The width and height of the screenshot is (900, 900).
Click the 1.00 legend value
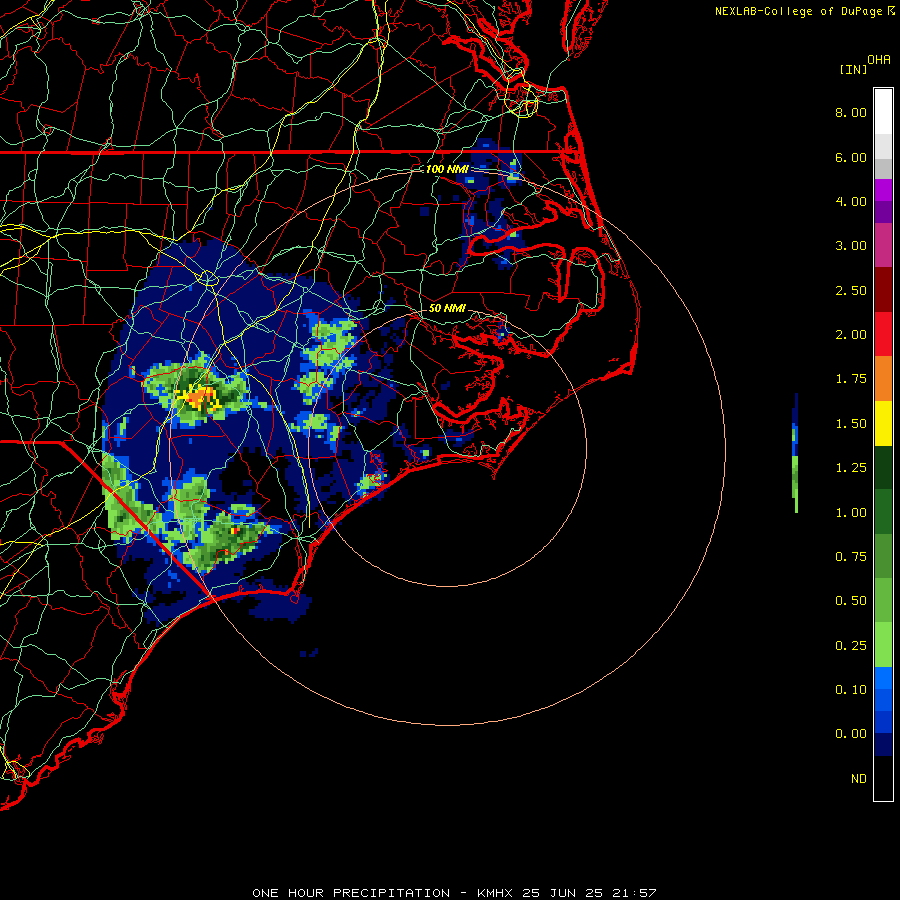851,513
